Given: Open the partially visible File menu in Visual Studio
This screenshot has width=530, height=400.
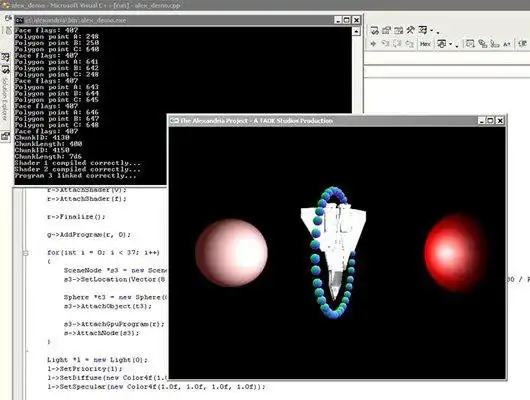Looking at the screenshot, I should [x=8, y=17].
